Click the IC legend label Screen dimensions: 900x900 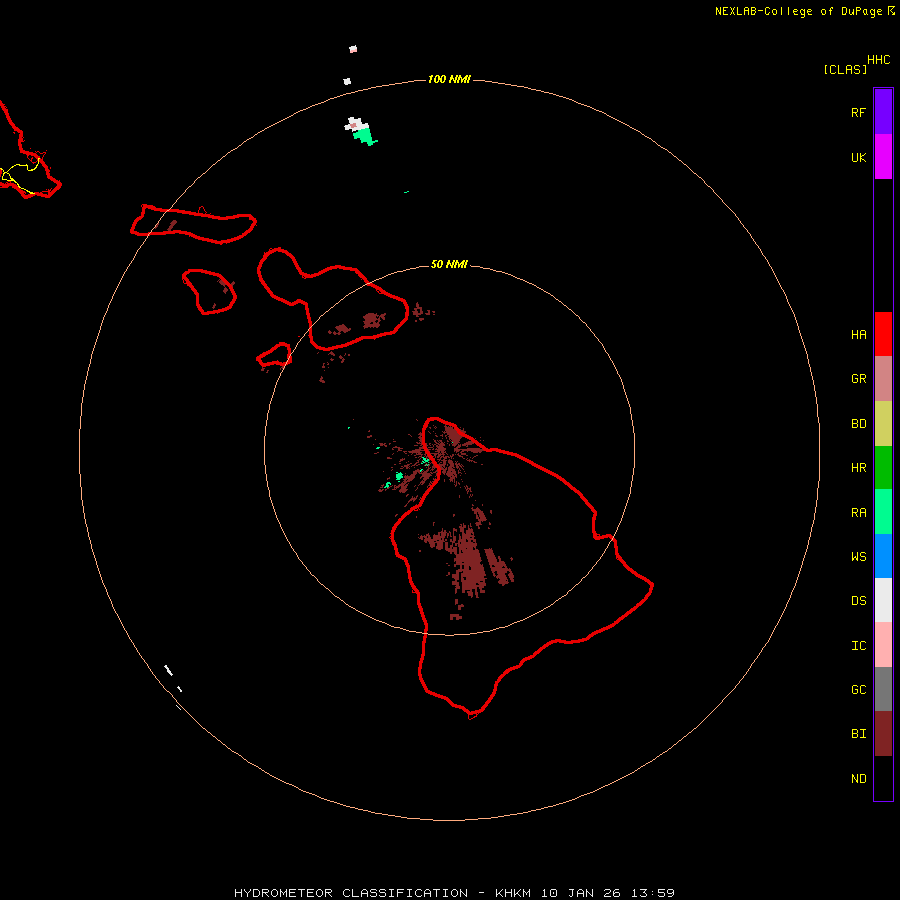[858, 646]
